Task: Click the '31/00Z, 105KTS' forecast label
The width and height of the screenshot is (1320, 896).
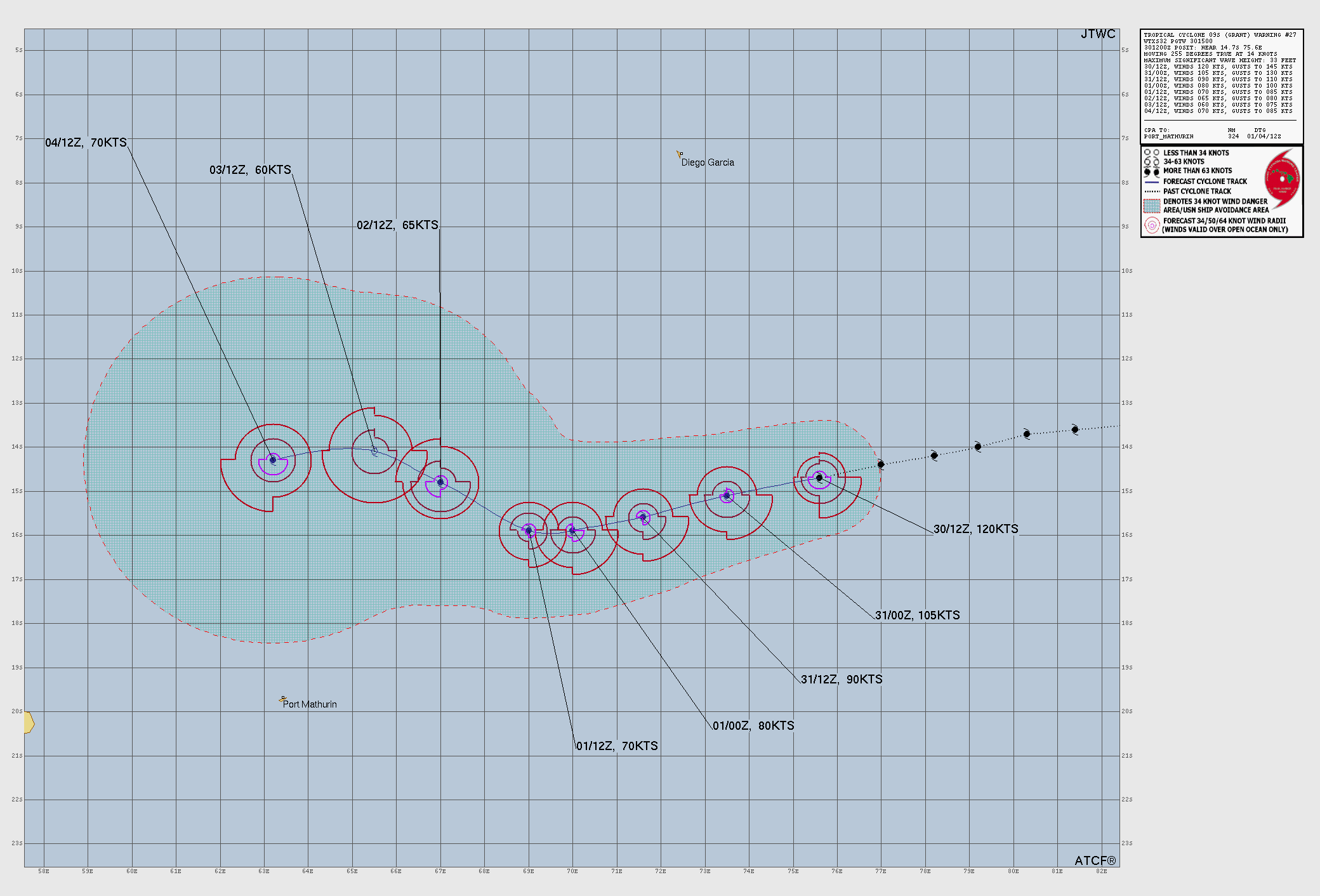Action: coord(917,616)
